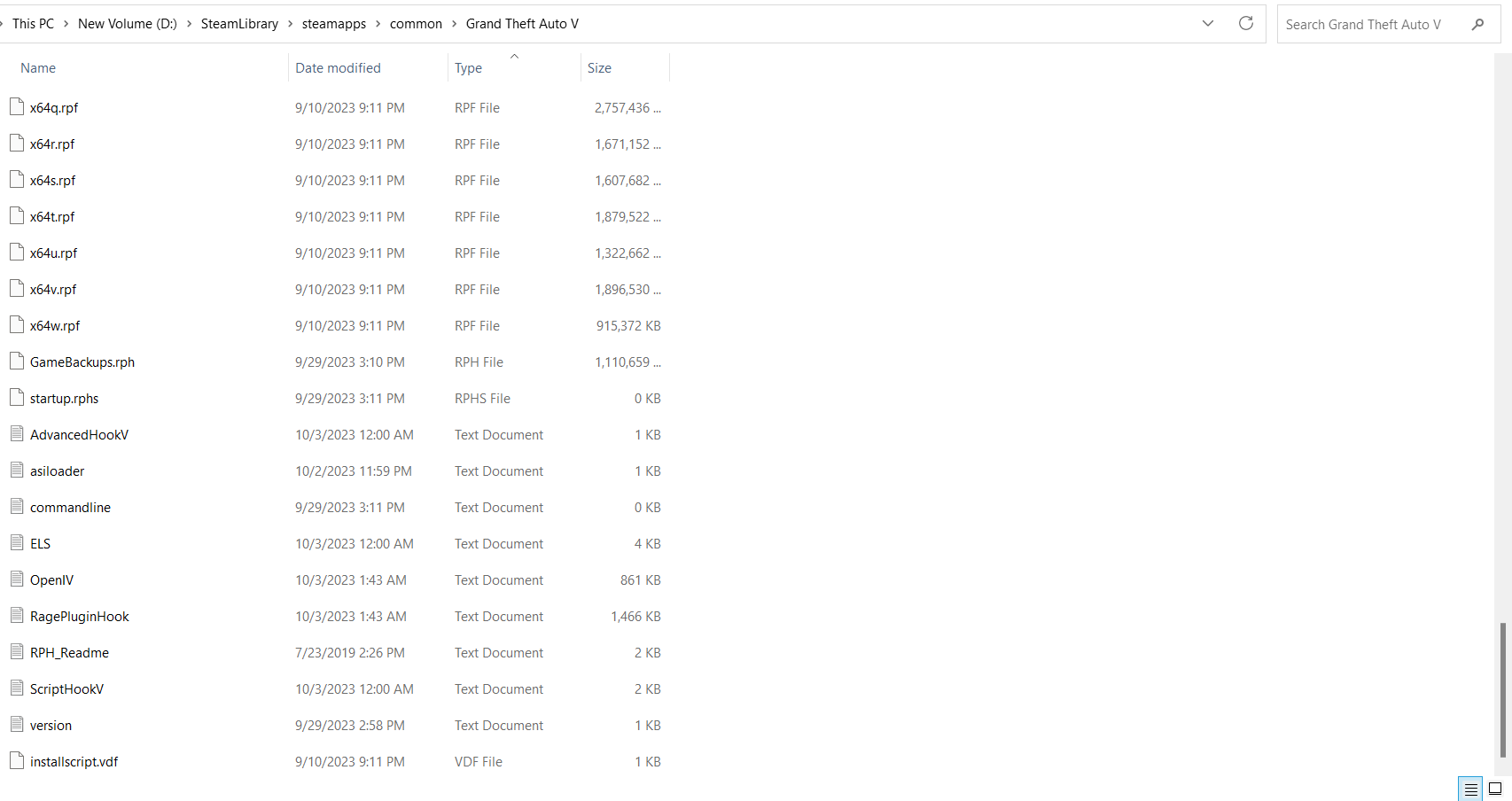The height and width of the screenshot is (801, 1512).
Task: Select the file name startup.rphs
Action: click(x=65, y=399)
